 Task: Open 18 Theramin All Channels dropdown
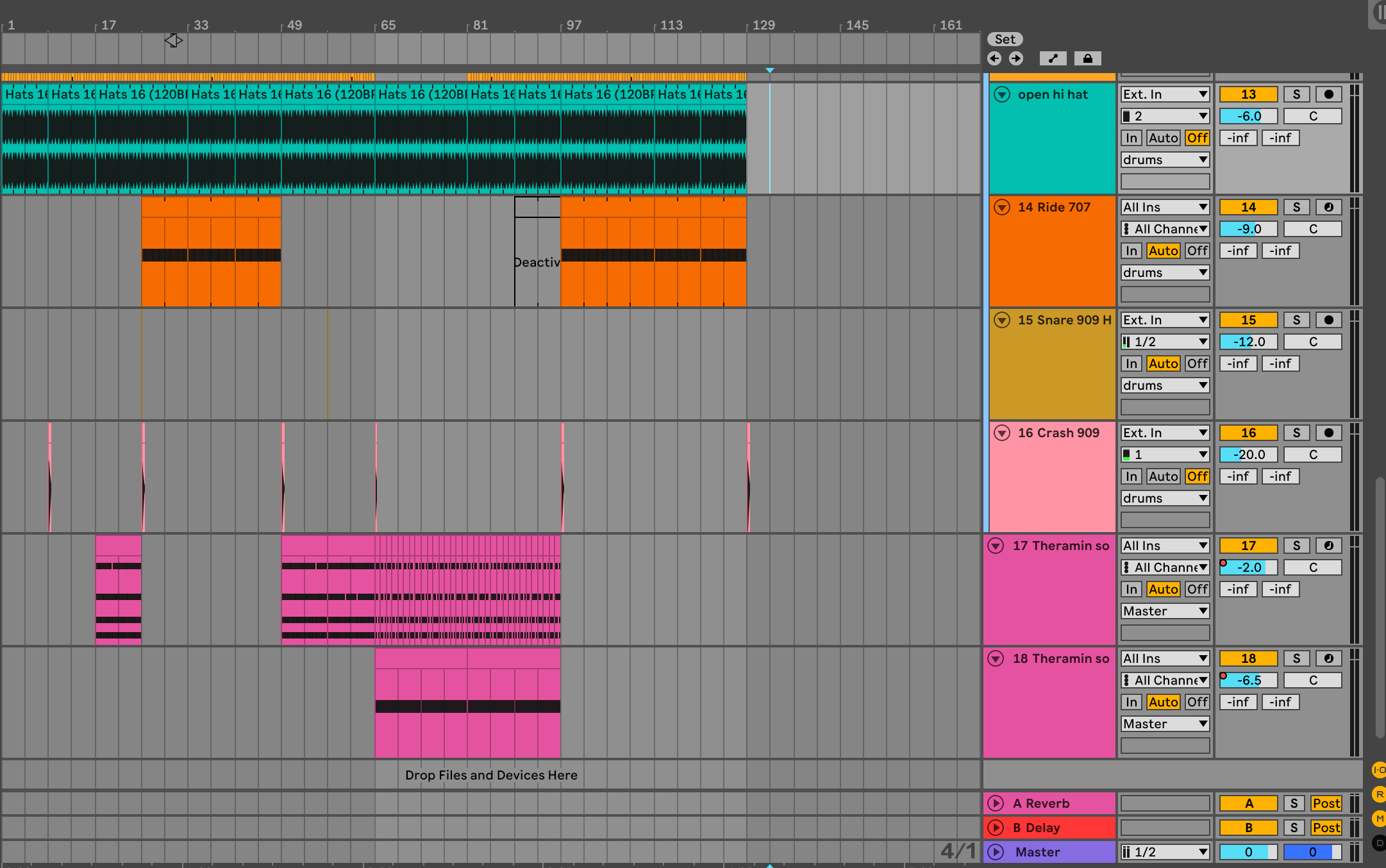[1165, 680]
